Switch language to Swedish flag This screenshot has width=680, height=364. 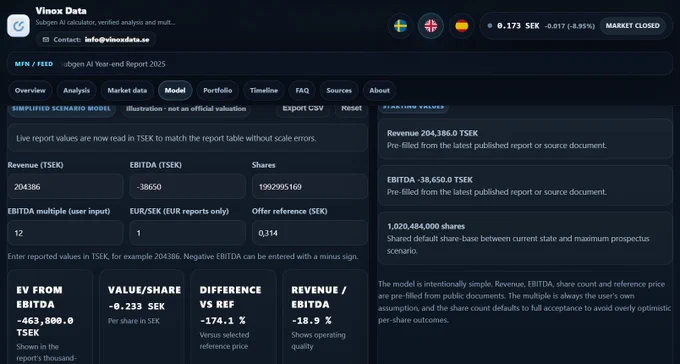(x=400, y=26)
